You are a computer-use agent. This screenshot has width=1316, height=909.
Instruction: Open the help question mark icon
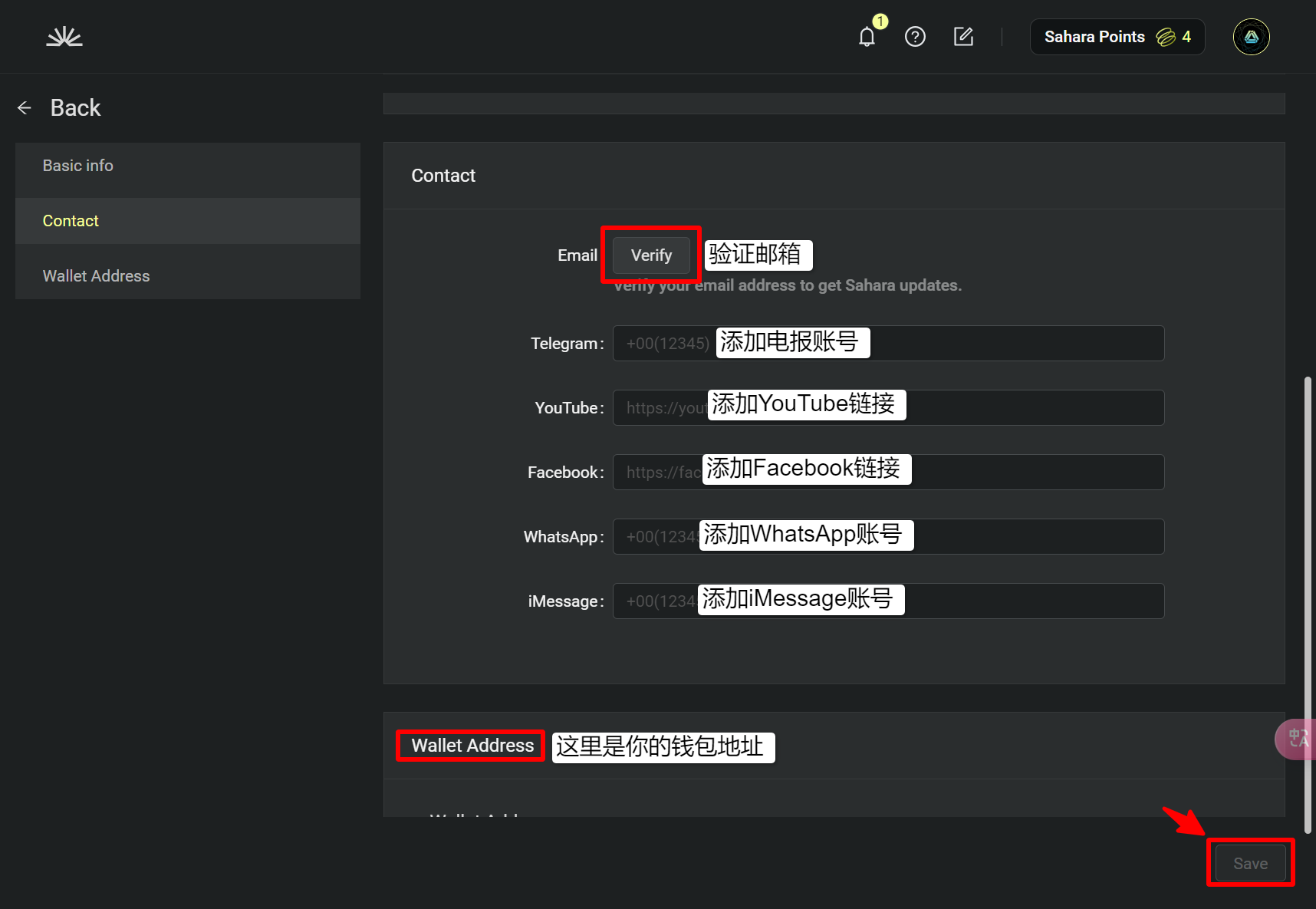point(915,37)
